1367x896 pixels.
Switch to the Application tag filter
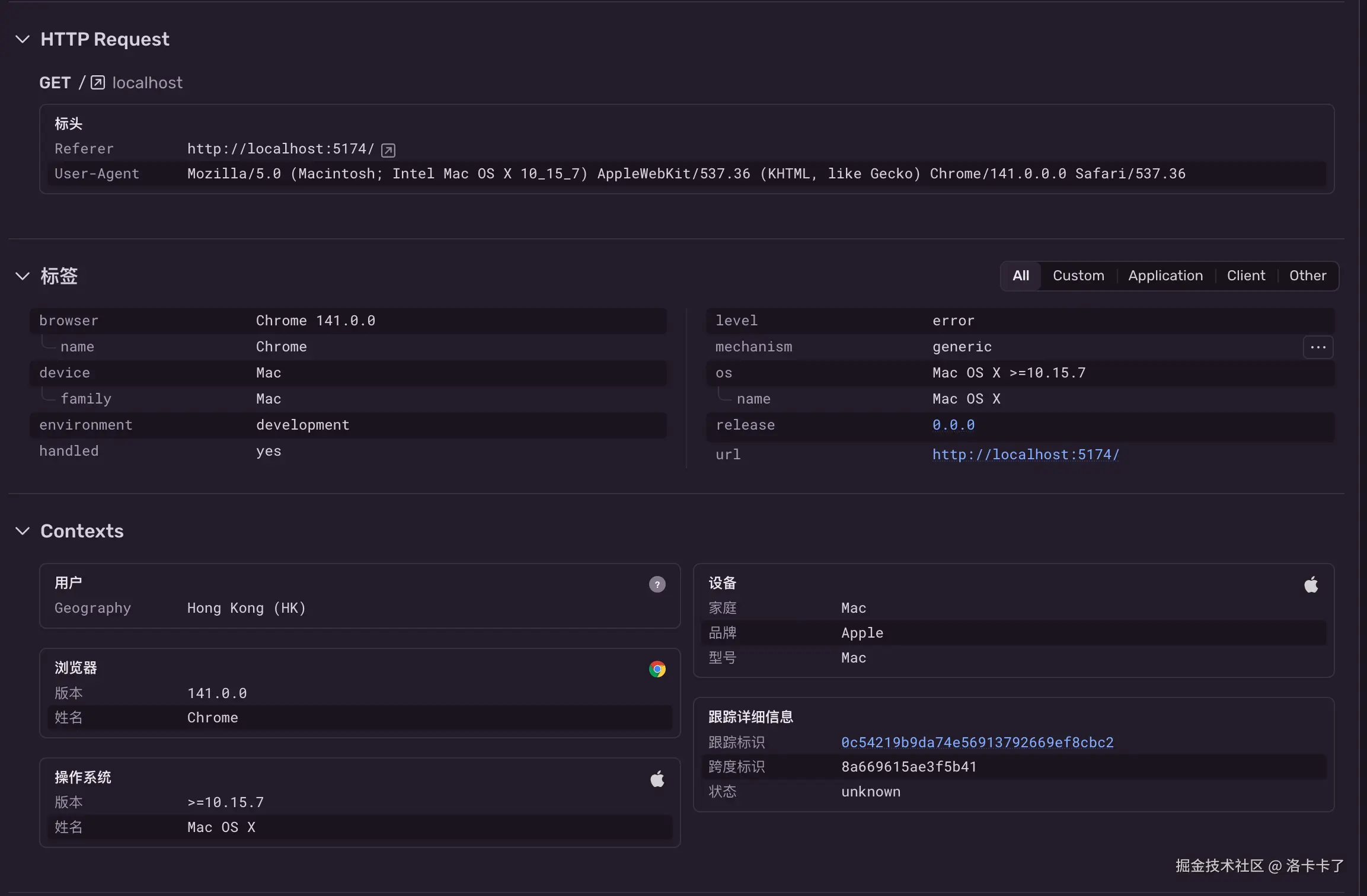click(1165, 276)
